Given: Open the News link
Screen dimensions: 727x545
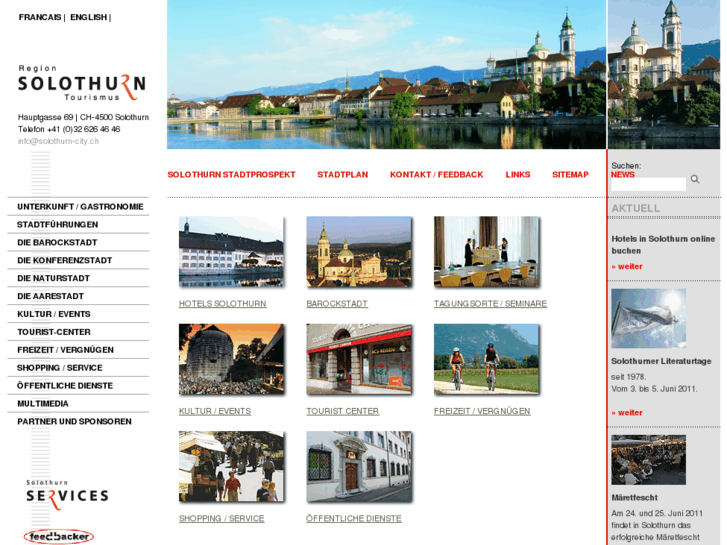Looking at the screenshot, I should point(623,174).
